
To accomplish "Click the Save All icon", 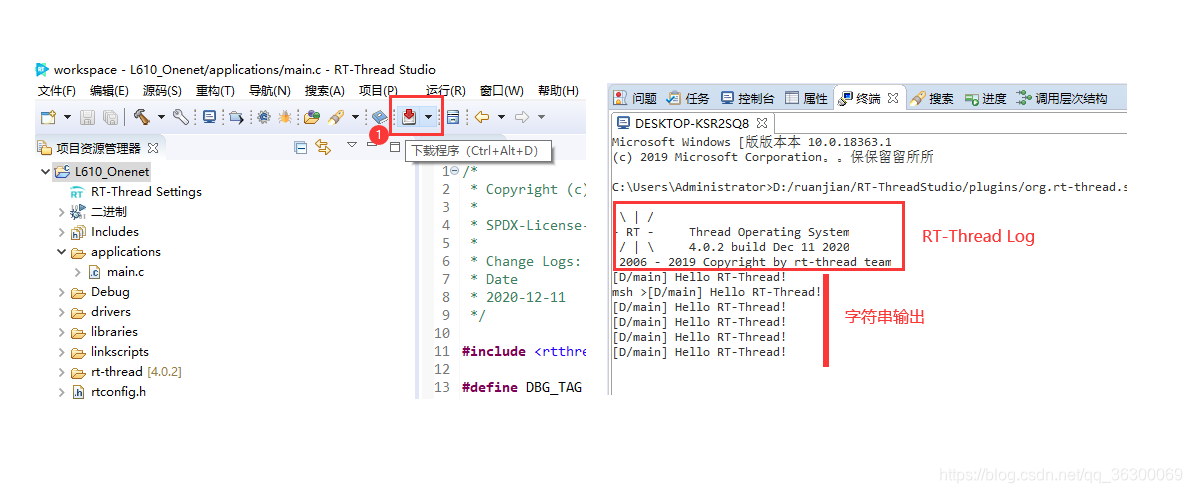I will [111, 117].
